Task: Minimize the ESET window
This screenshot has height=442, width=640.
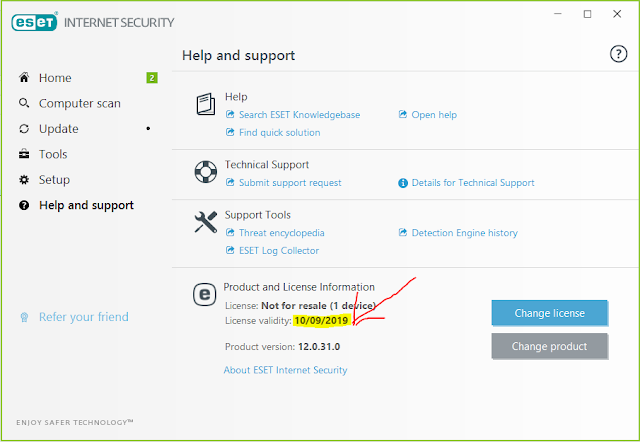Action: tap(558, 14)
